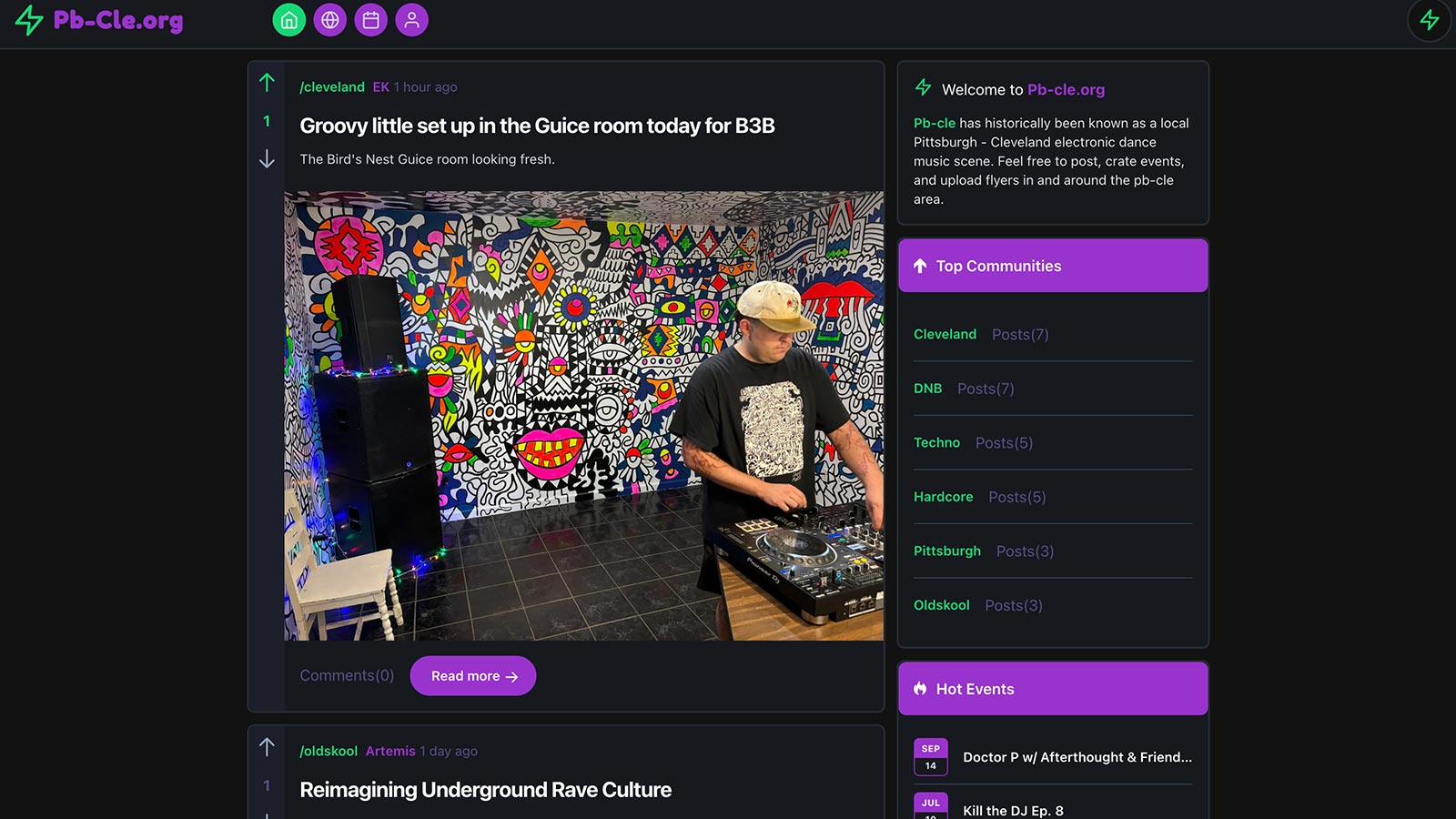Open Doctor P w/ Afterthought event
The image size is (1456, 819).
coord(1077,757)
